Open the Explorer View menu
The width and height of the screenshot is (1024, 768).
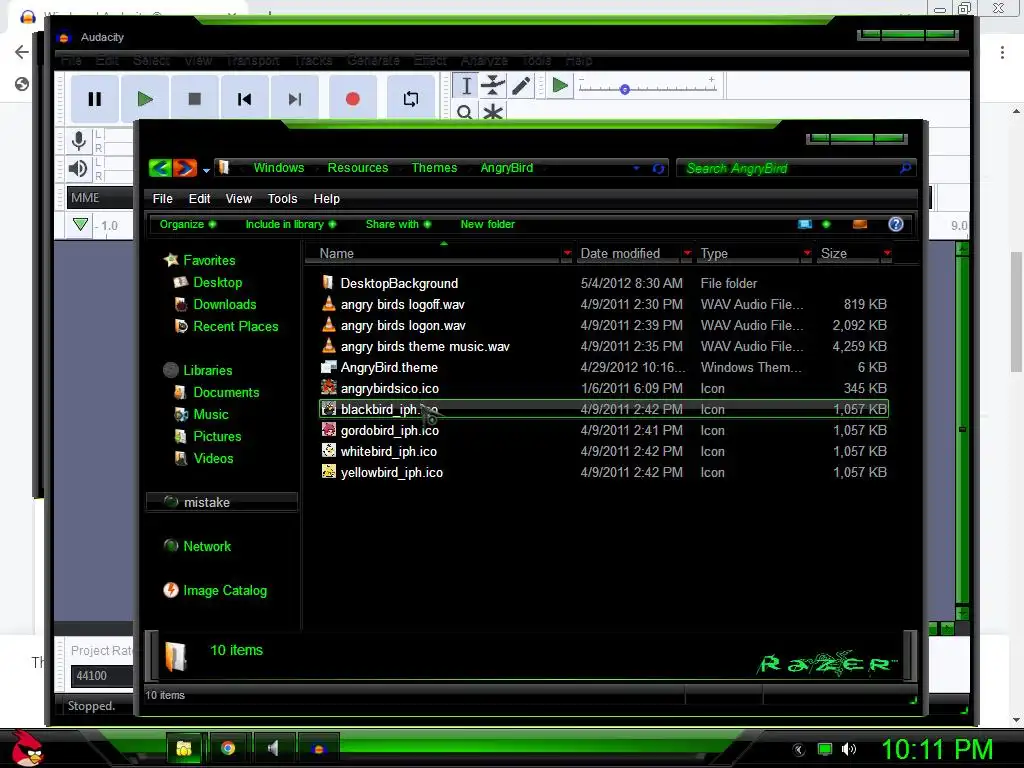pyautogui.click(x=238, y=199)
